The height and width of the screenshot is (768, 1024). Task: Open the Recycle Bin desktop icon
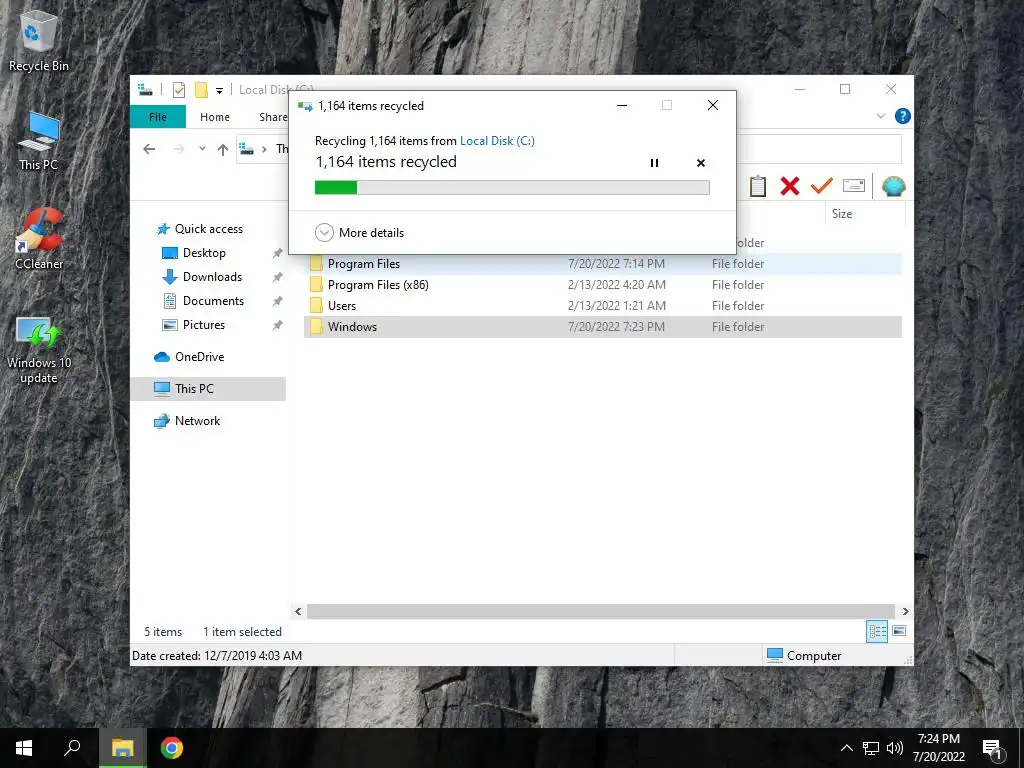(39, 40)
